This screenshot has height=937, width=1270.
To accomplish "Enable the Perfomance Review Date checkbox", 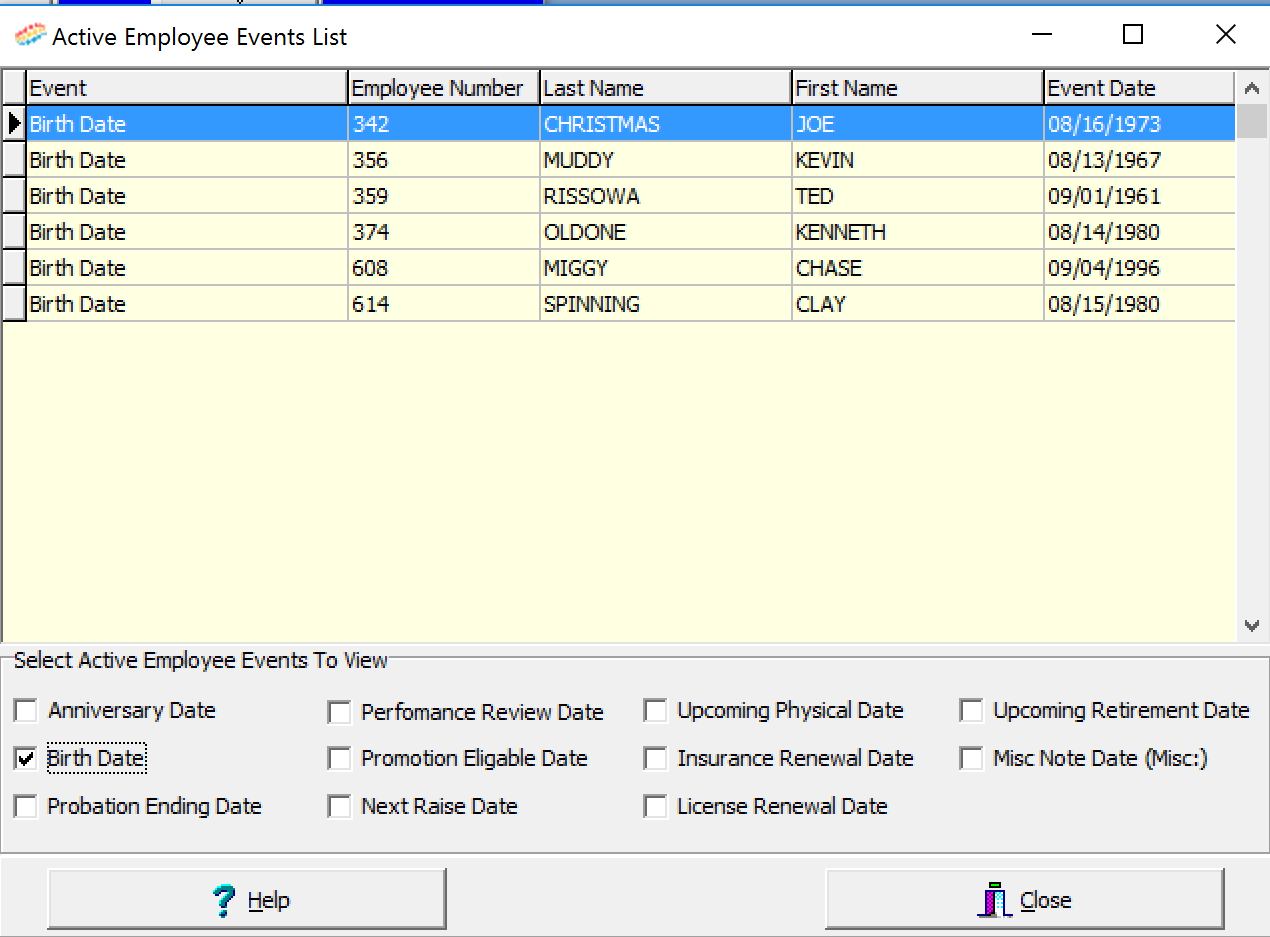I will tap(340, 712).
